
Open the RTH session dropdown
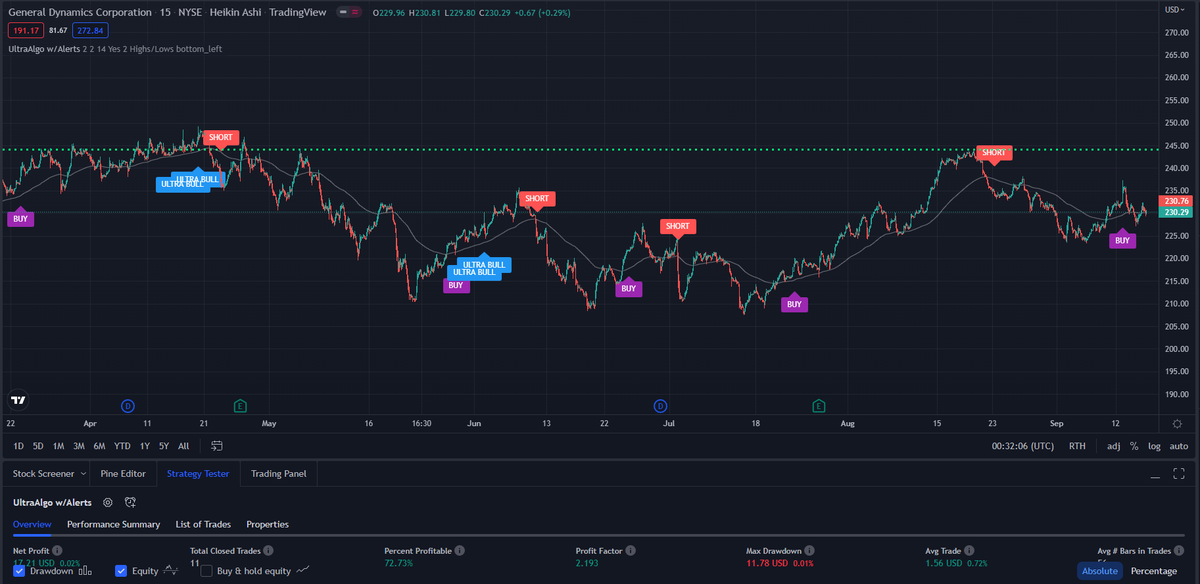pos(1077,446)
